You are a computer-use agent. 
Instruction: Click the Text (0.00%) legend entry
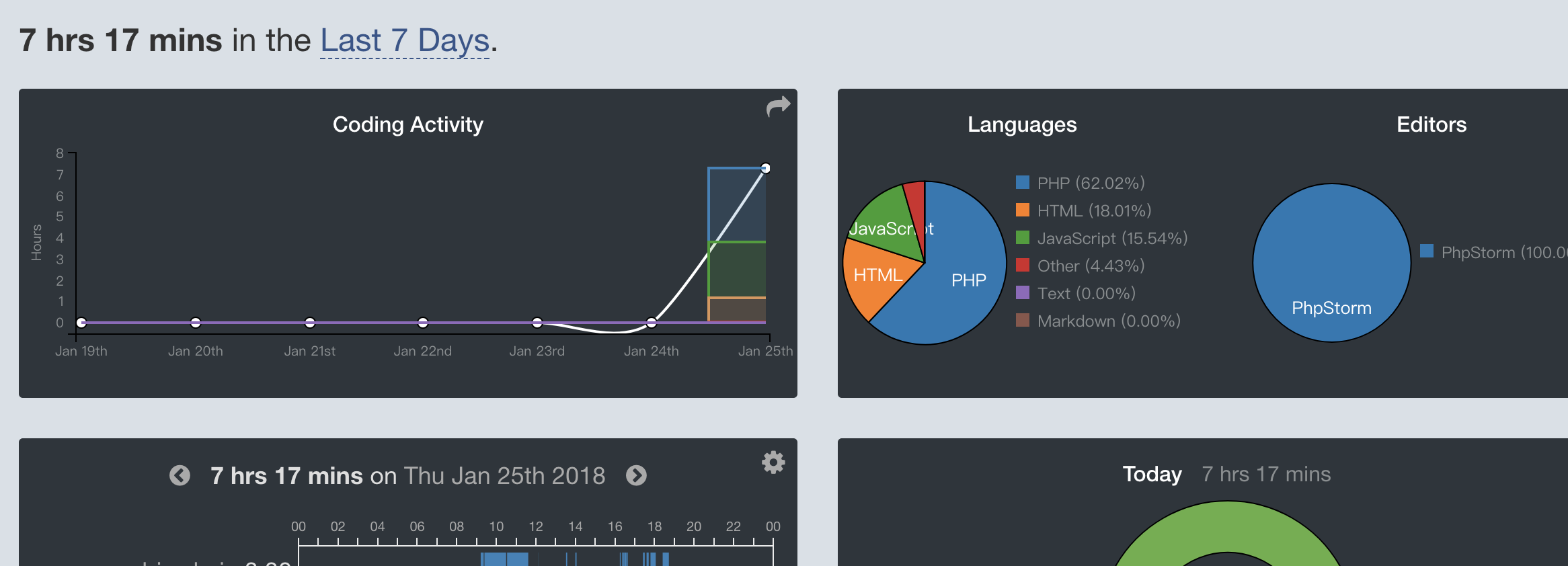pyautogui.click(x=1085, y=294)
